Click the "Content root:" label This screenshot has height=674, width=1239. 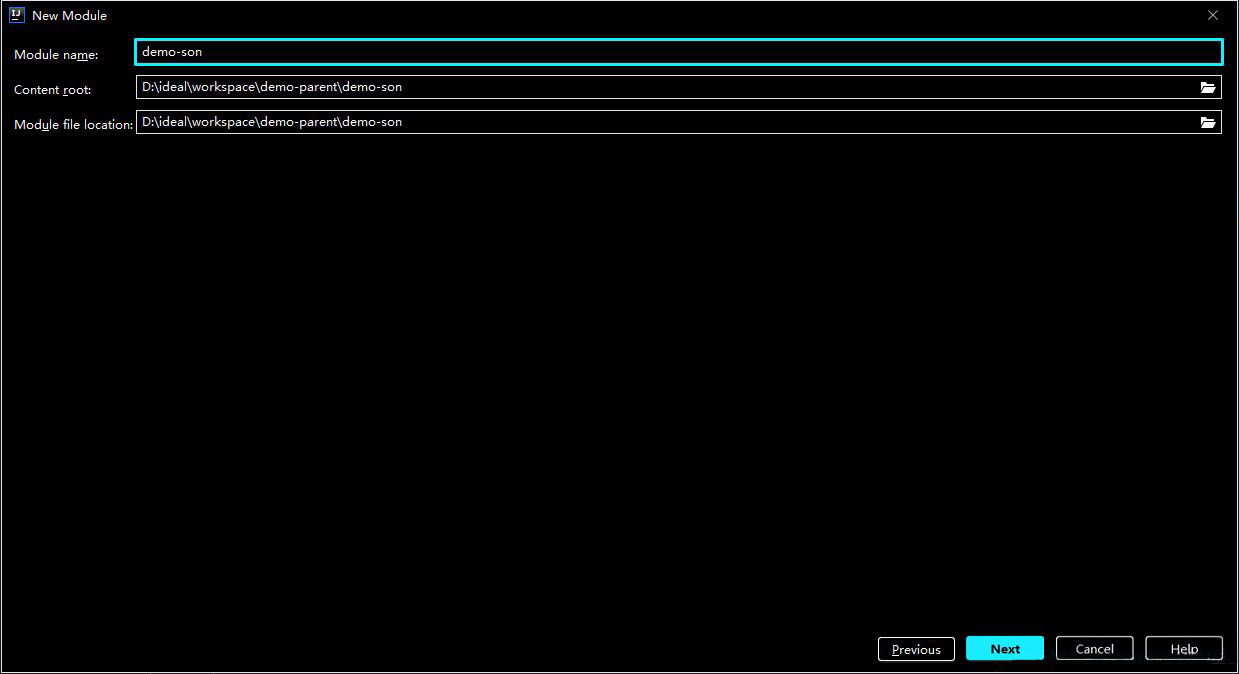[52, 90]
